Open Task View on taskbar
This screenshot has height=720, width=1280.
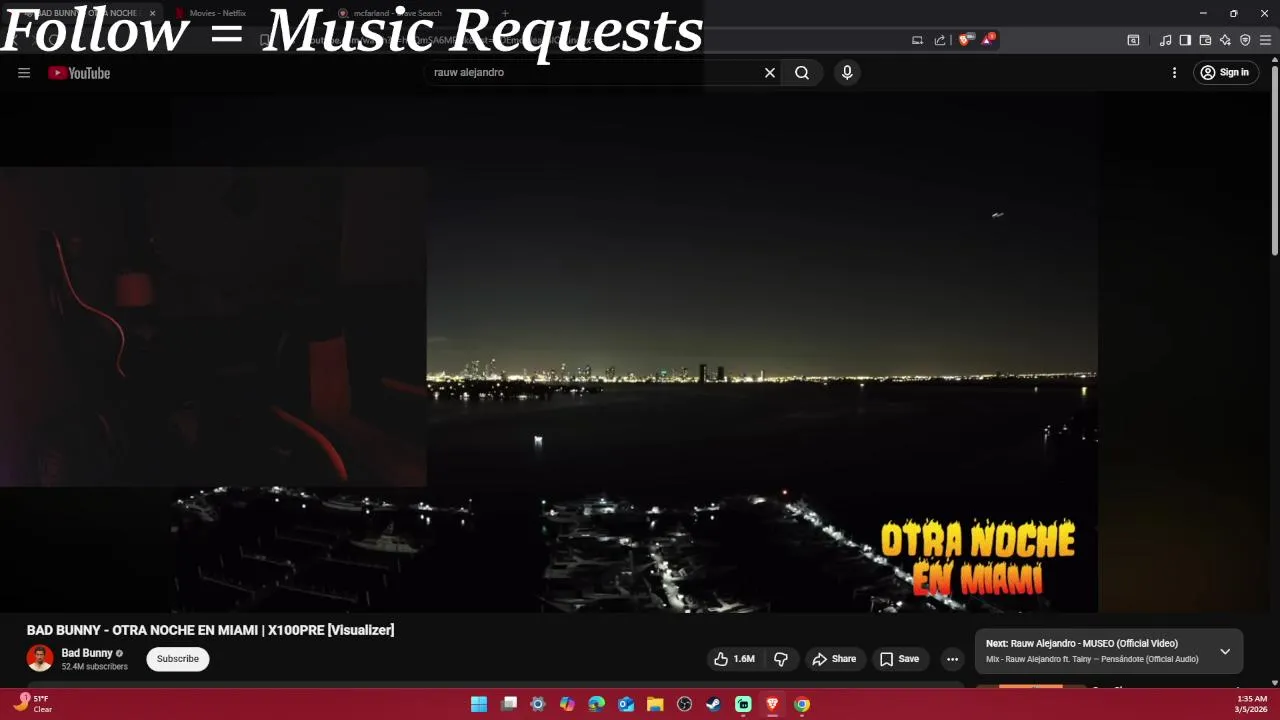pyautogui.click(x=509, y=704)
